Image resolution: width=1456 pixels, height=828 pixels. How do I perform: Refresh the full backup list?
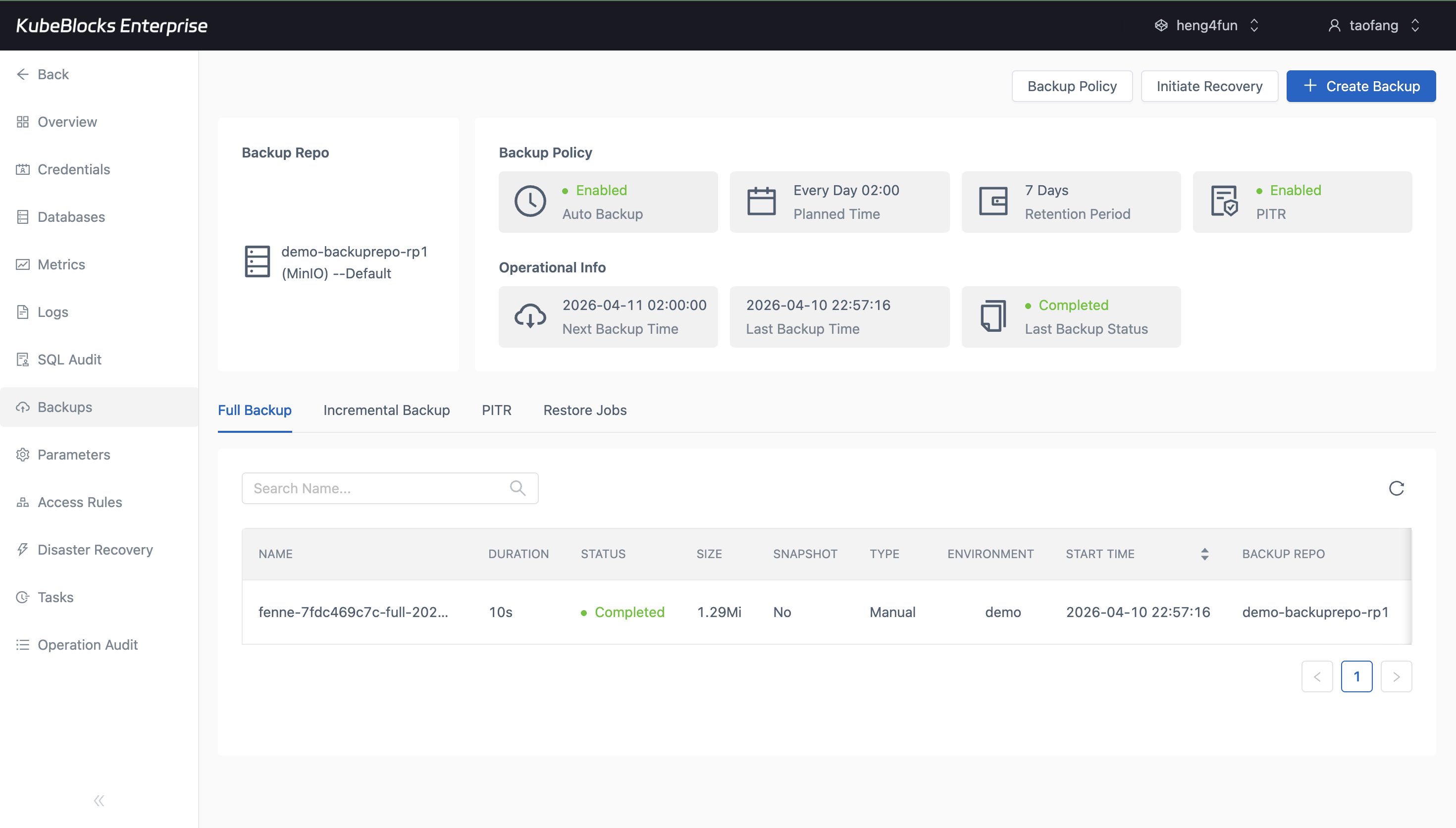point(1396,488)
